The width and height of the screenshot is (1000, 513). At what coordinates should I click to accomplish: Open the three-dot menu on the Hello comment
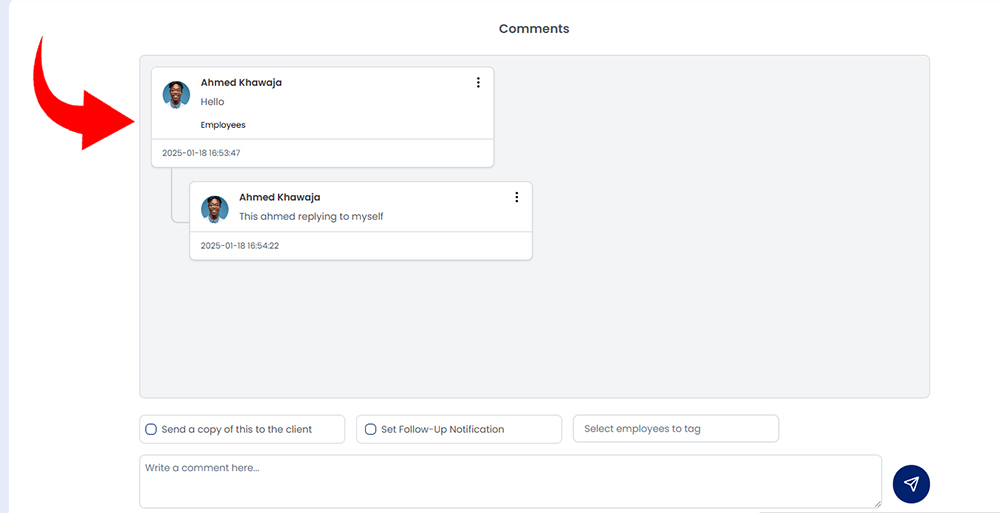(x=478, y=82)
